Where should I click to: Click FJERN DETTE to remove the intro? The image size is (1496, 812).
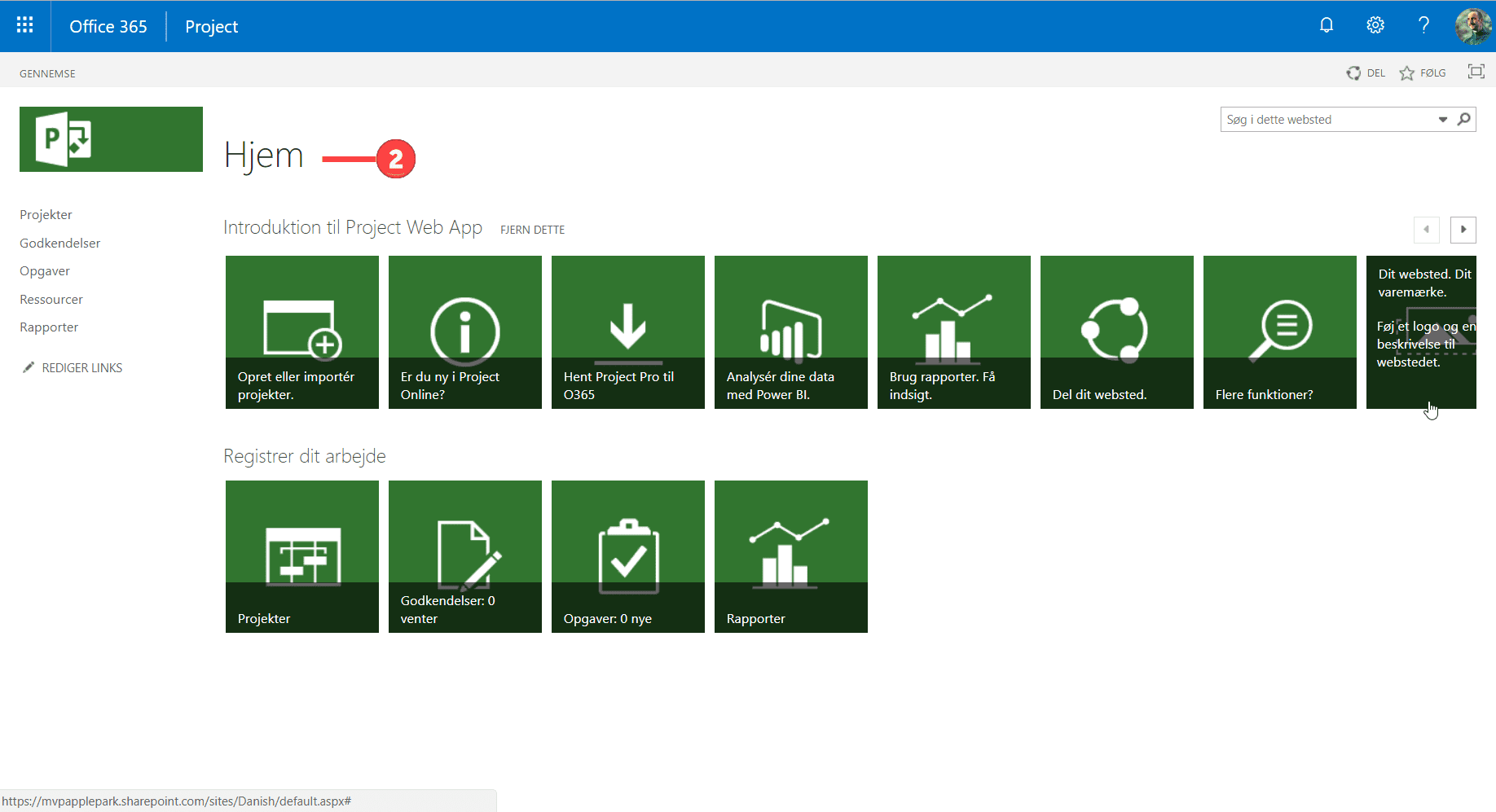532,230
